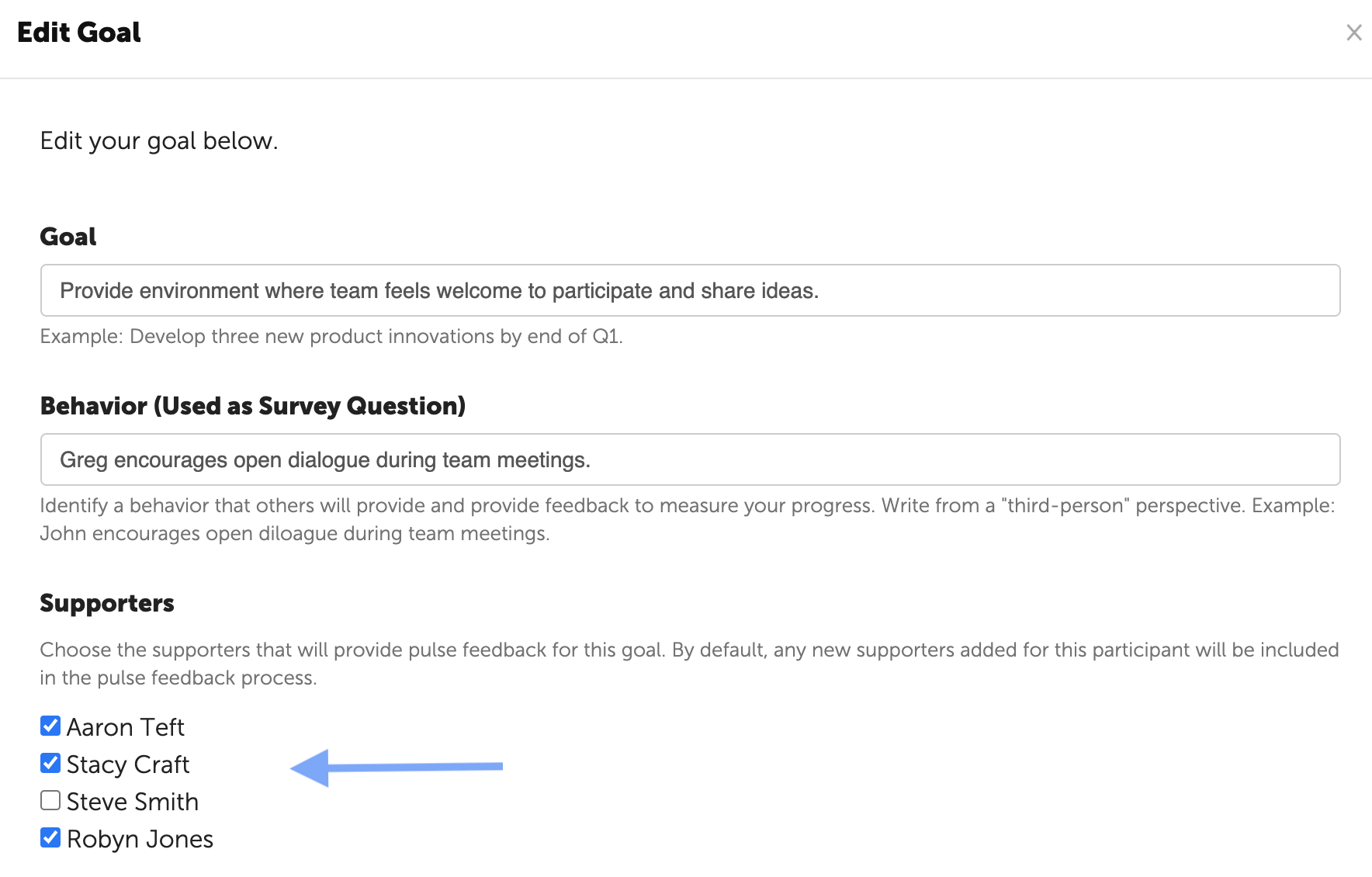Close the Edit Goal dialog
The width and height of the screenshot is (1372, 877).
pyautogui.click(x=1353, y=33)
